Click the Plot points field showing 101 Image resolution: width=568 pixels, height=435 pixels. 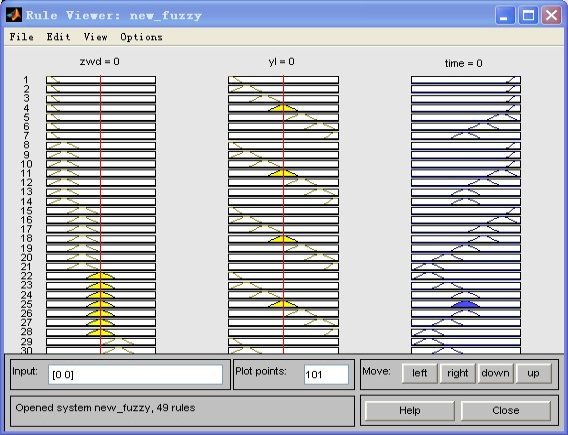pos(326,375)
